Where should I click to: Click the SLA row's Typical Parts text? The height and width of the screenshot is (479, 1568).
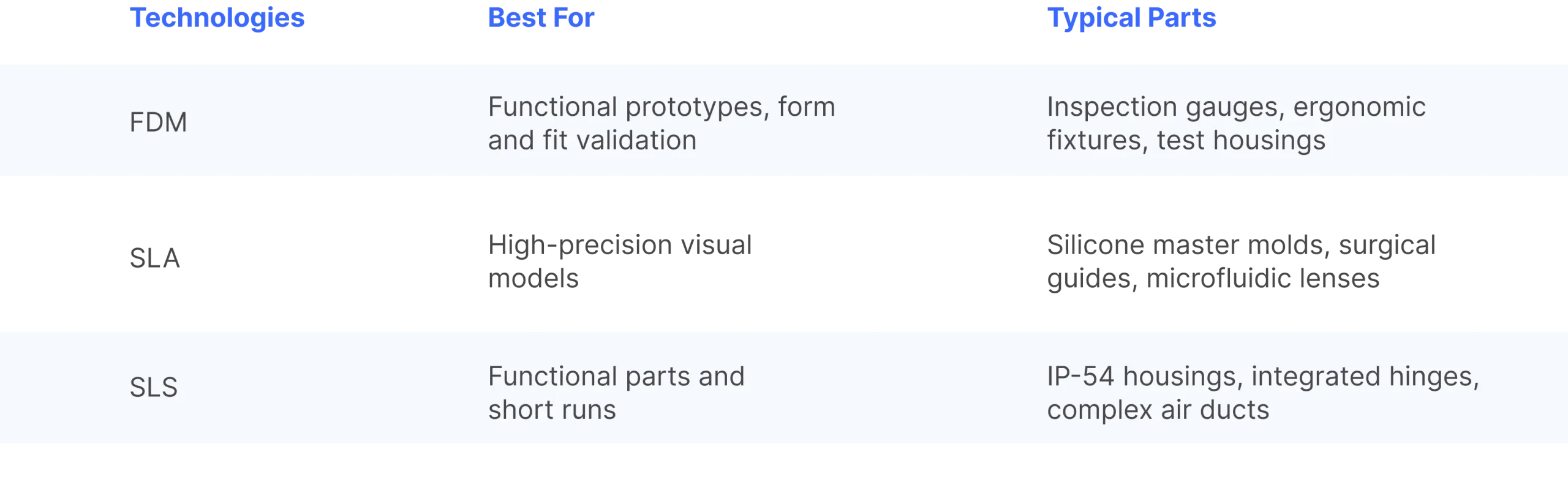(x=1240, y=260)
